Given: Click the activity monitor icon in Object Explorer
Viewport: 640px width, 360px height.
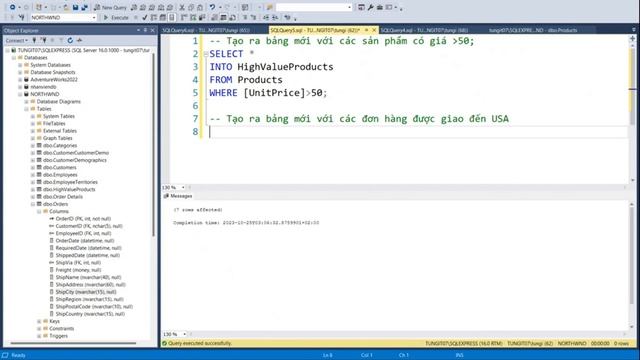Looking at the screenshot, I should click(x=80, y=40).
